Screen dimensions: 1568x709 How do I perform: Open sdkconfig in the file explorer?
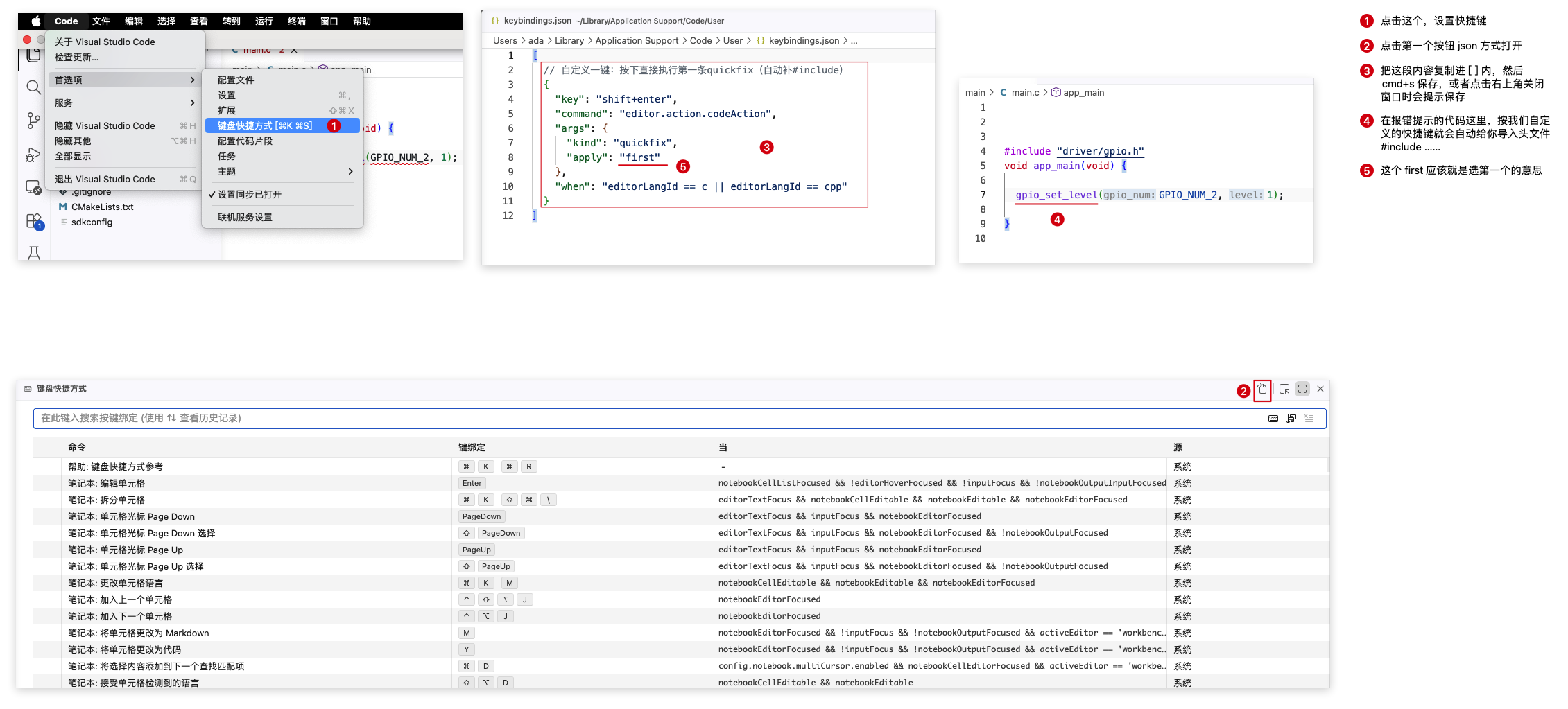pos(92,222)
